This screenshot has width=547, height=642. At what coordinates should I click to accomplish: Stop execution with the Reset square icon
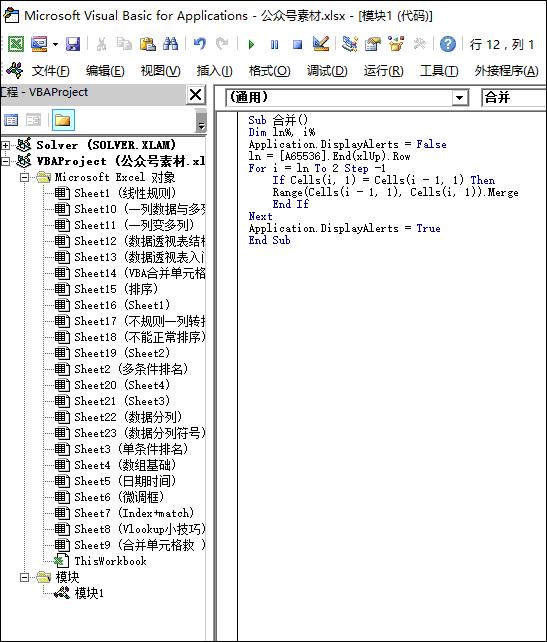click(298, 44)
